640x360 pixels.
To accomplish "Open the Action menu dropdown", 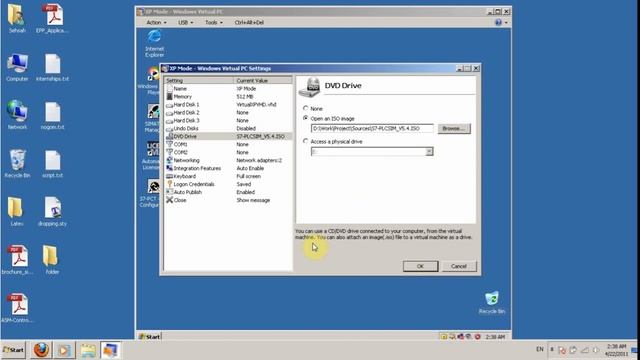I will (156, 22).
